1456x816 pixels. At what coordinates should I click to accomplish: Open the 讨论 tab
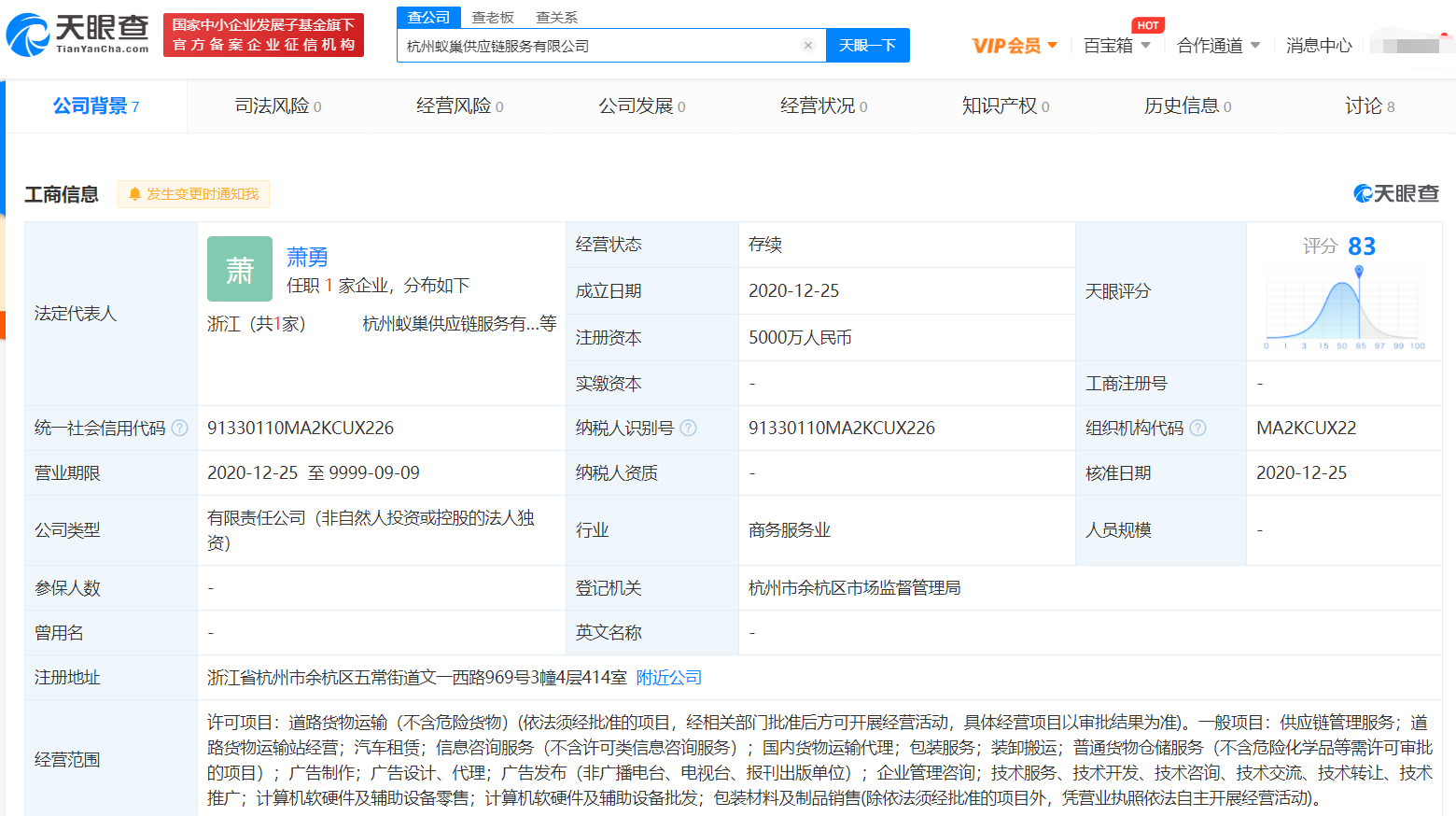point(1370,106)
